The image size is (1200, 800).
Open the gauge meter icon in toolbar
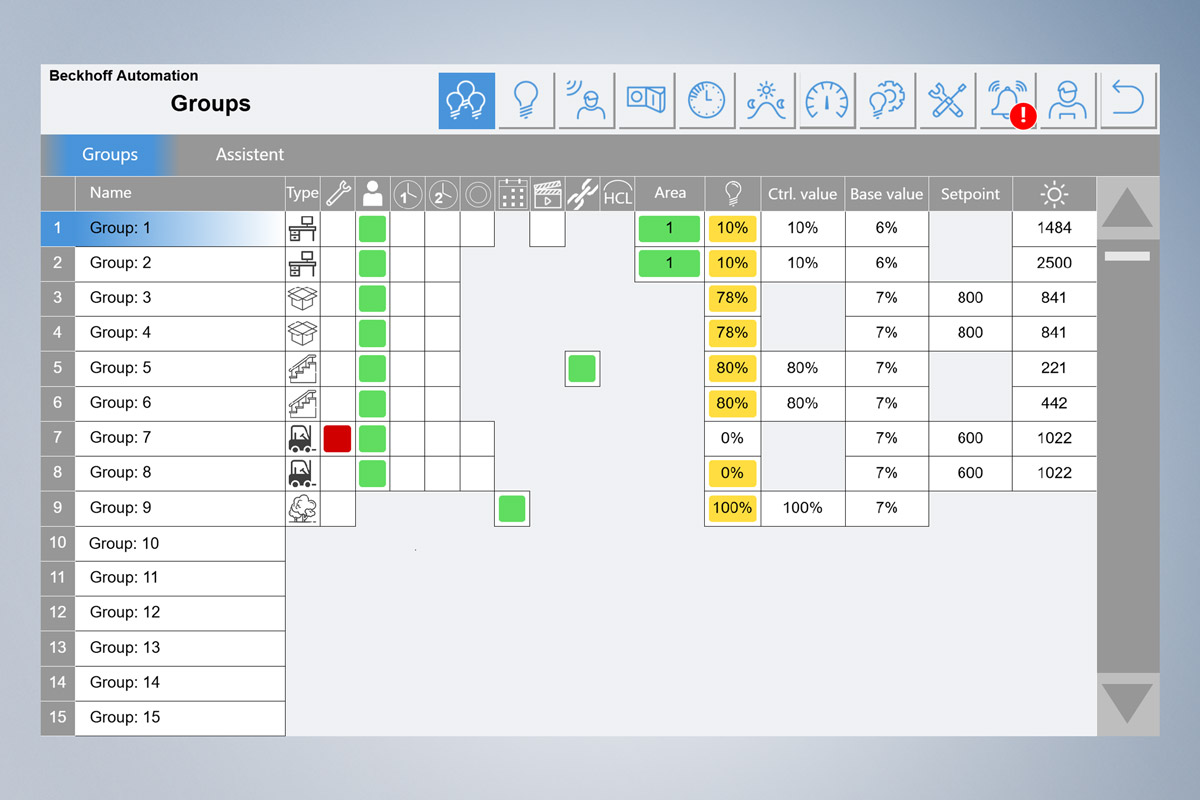point(827,100)
